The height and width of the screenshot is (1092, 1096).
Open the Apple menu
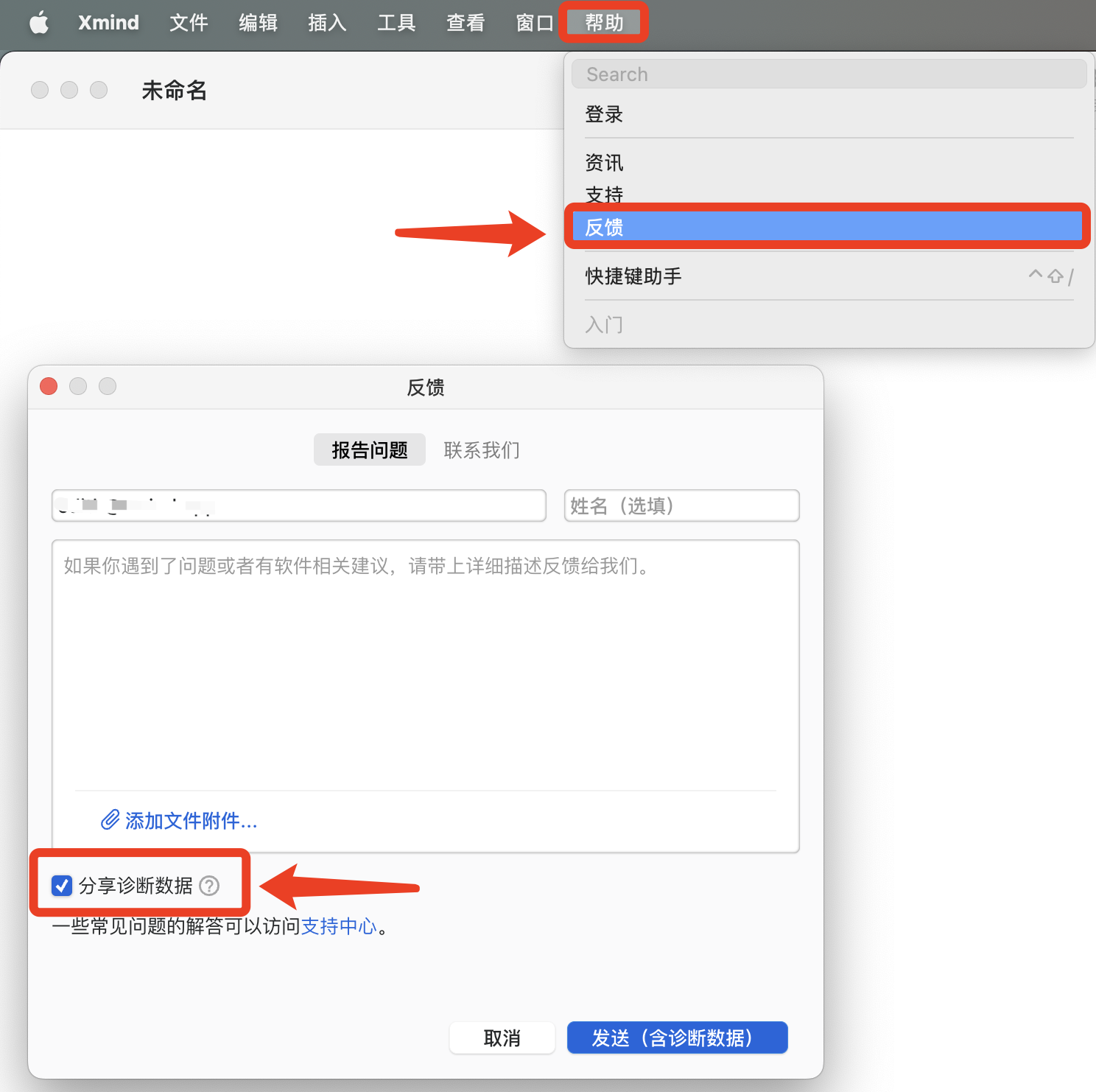[x=39, y=23]
